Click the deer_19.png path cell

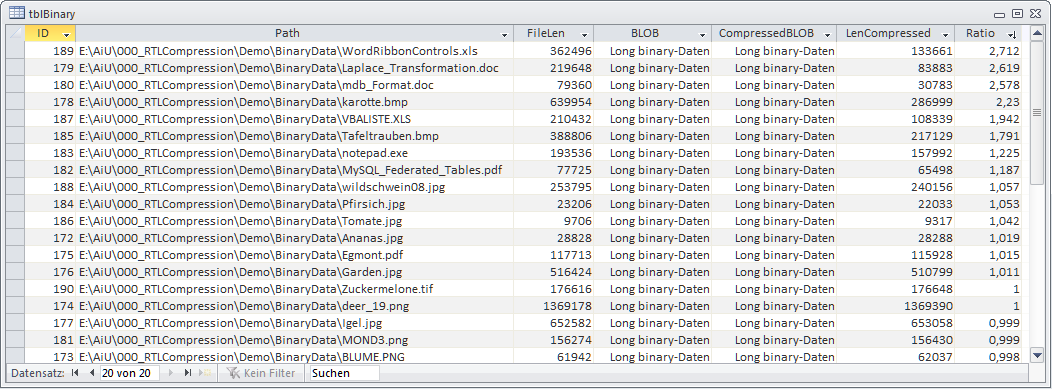point(295,306)
